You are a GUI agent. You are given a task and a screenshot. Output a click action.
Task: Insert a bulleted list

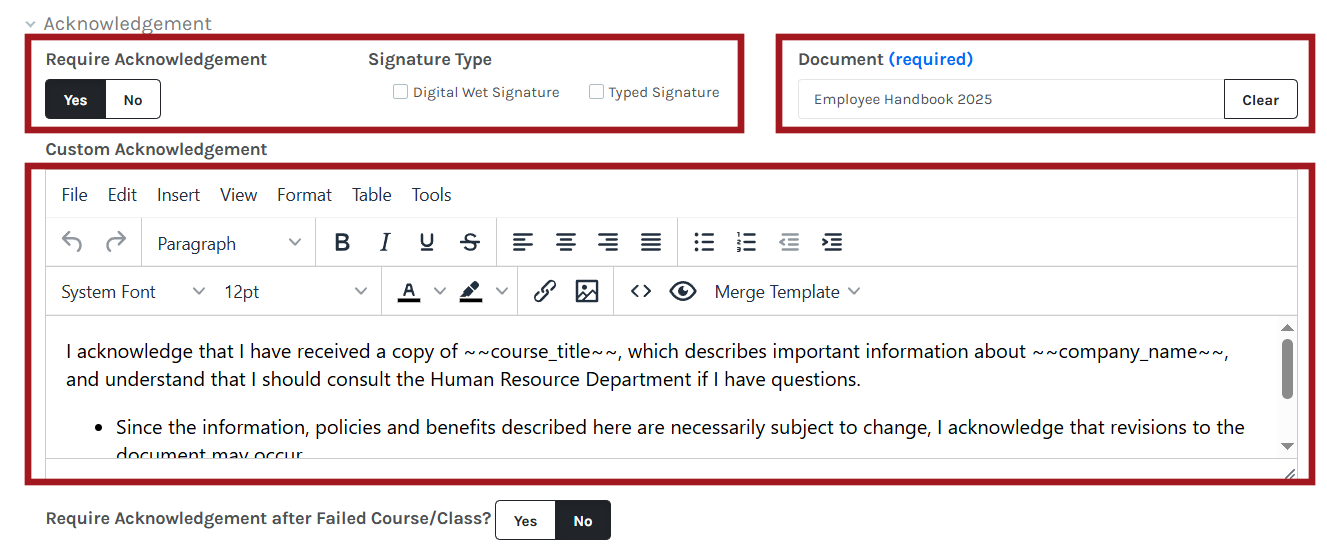pos(704,242)
